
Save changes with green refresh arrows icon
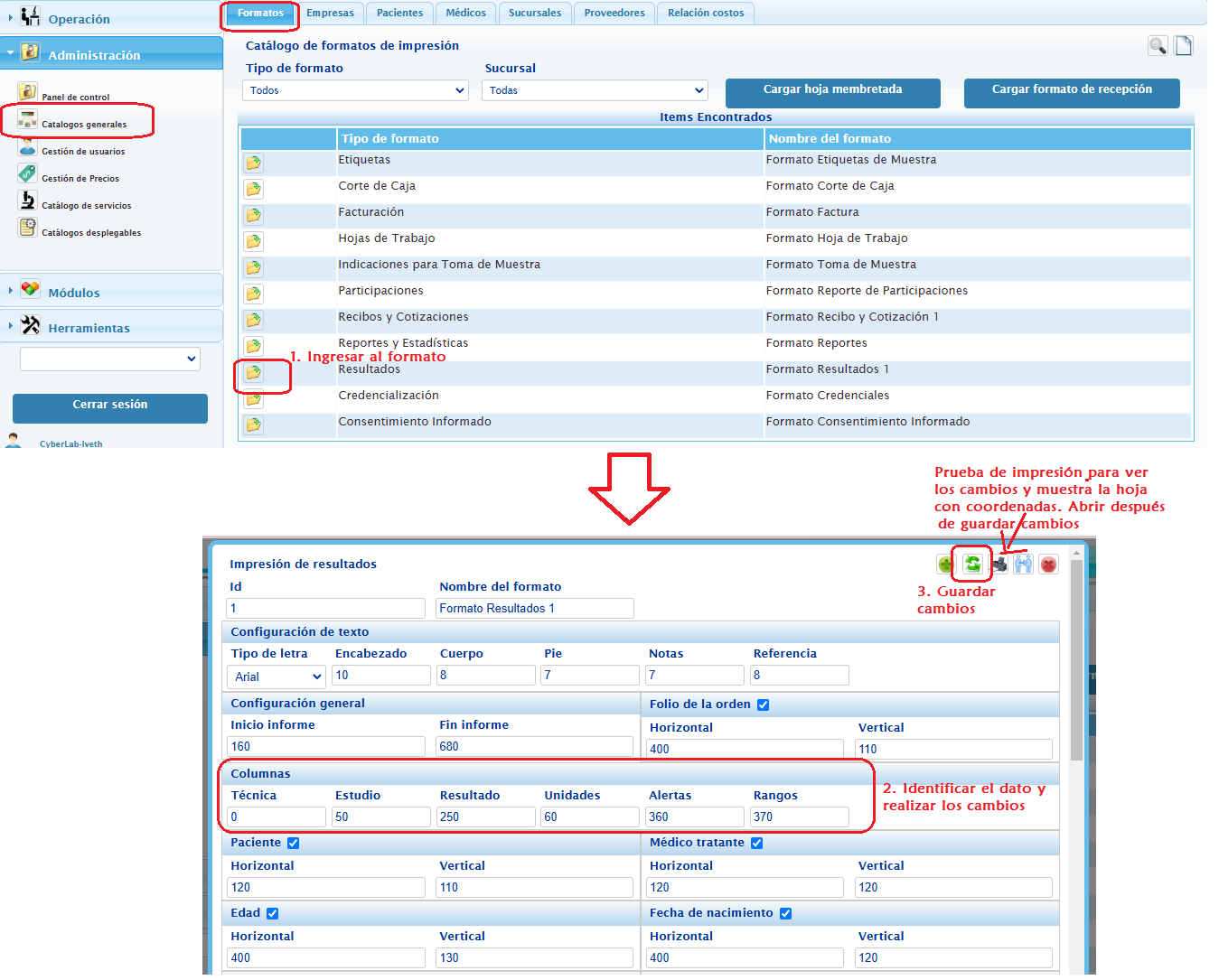pos(972,565)
